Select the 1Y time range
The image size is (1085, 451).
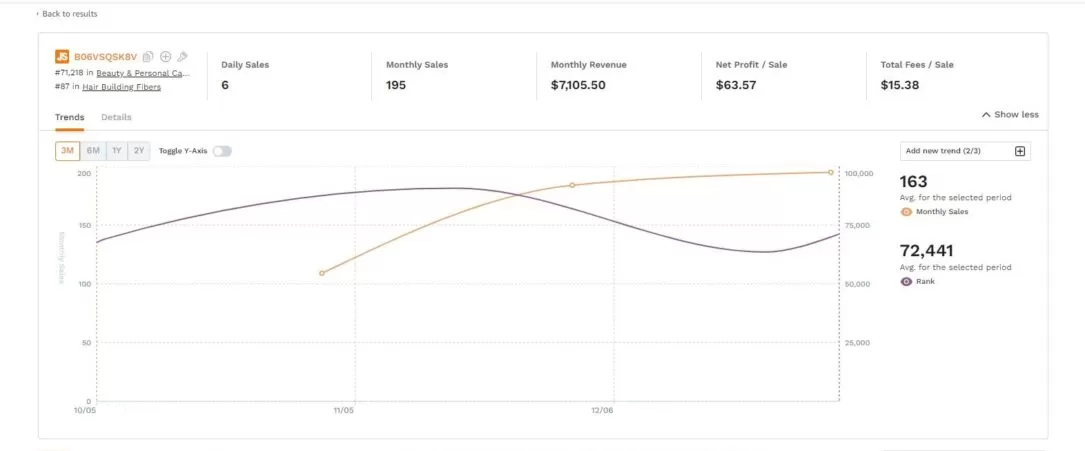(x=117, y=151)
